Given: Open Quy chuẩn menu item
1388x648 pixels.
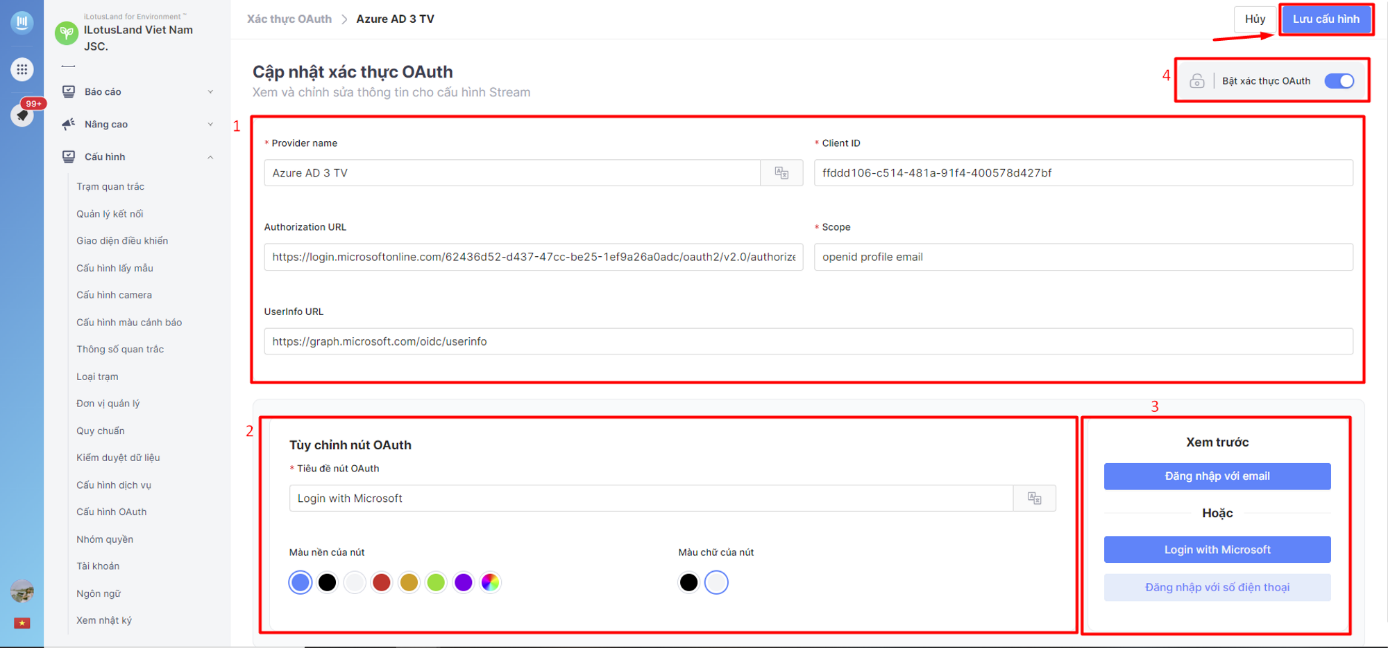Looking at the screenshot, I should [101, 431].
